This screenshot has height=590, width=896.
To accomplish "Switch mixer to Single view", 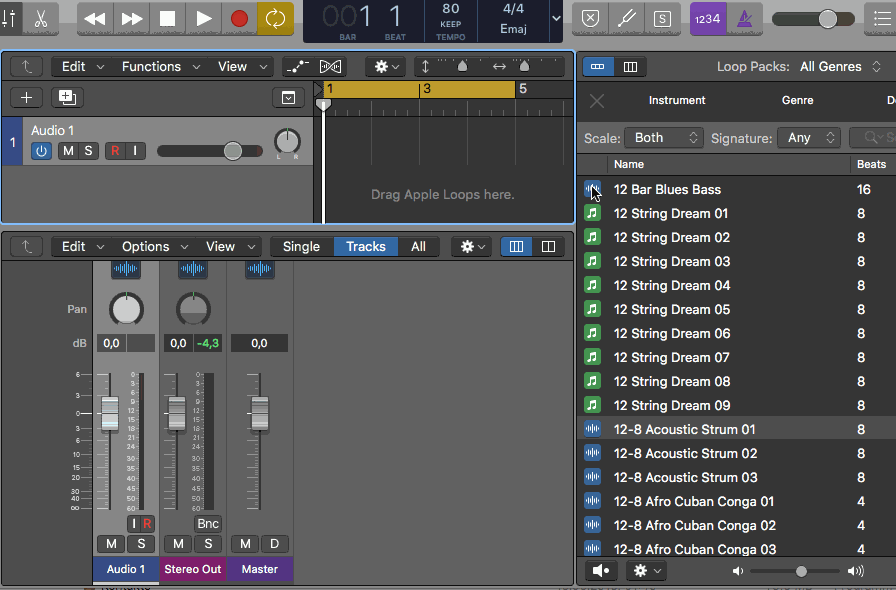I will [301, 247].
